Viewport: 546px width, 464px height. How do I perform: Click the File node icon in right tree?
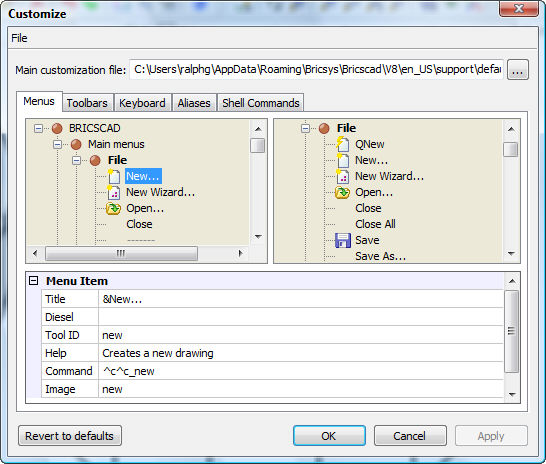point(324,128)
